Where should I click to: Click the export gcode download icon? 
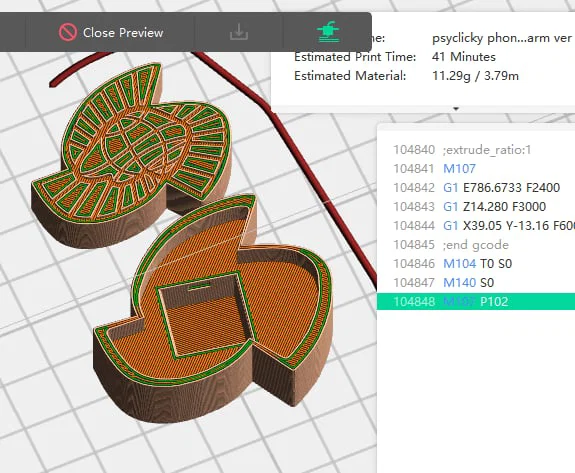(x=239, y=33)
